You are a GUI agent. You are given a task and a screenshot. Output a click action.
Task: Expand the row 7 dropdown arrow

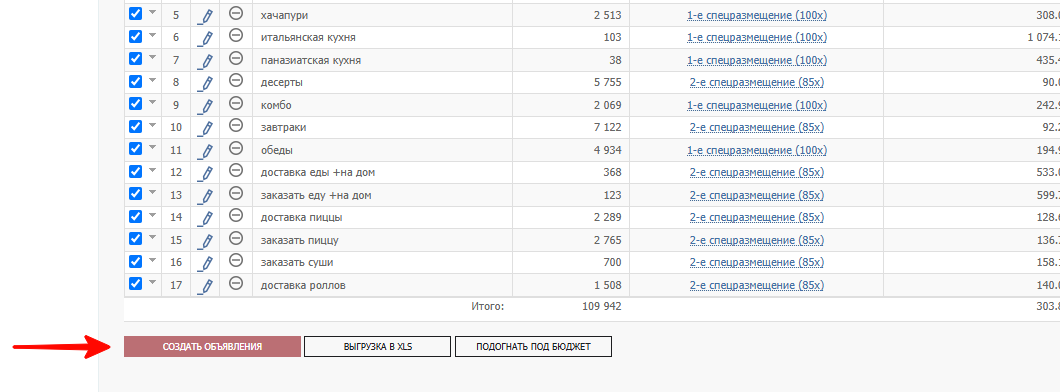(152, 57)
